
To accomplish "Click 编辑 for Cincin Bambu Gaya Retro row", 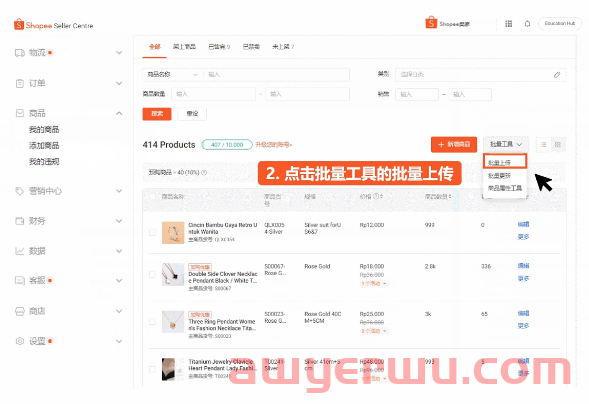I will (523, 224).
